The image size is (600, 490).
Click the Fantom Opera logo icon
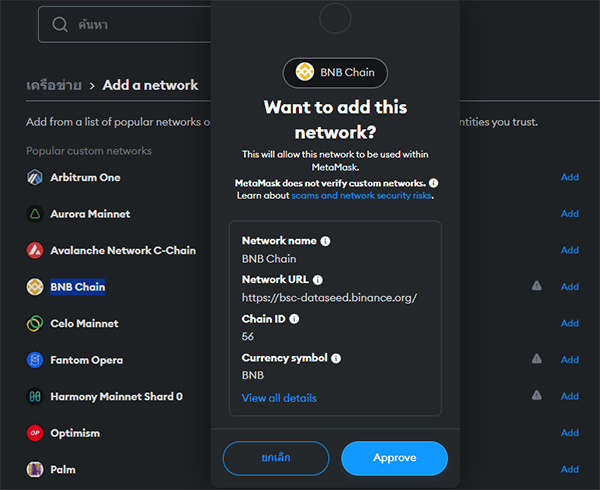coord(35,360)
